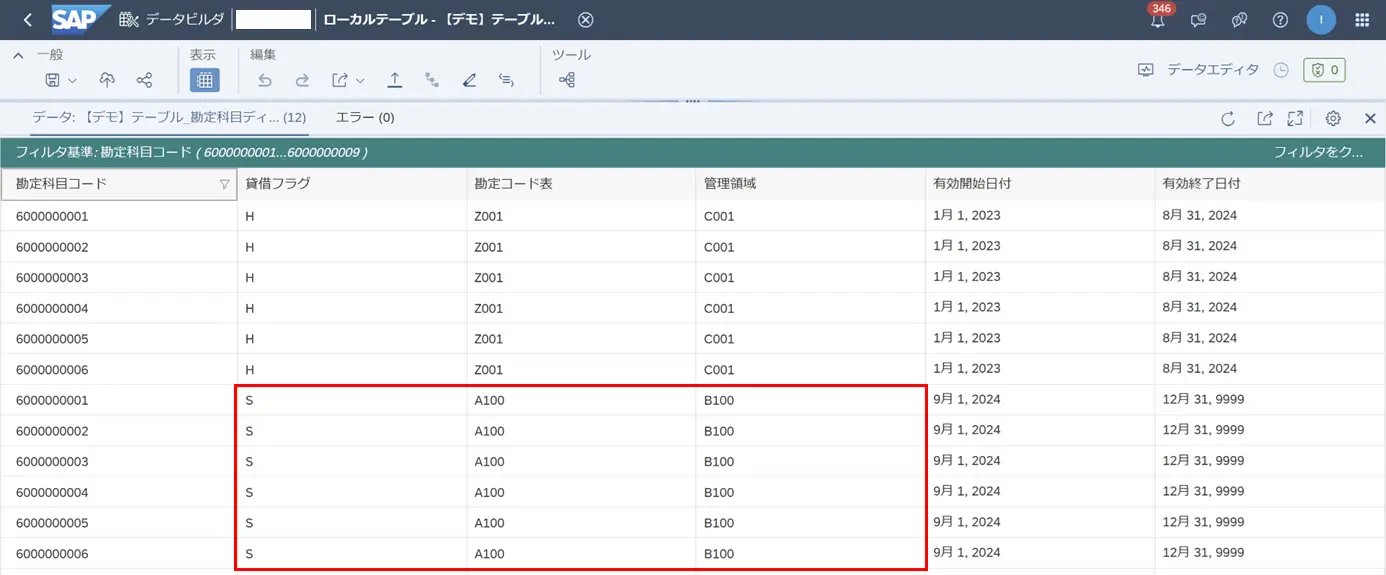
Task: Select the last row A100 cell
Action: (581, 553)
